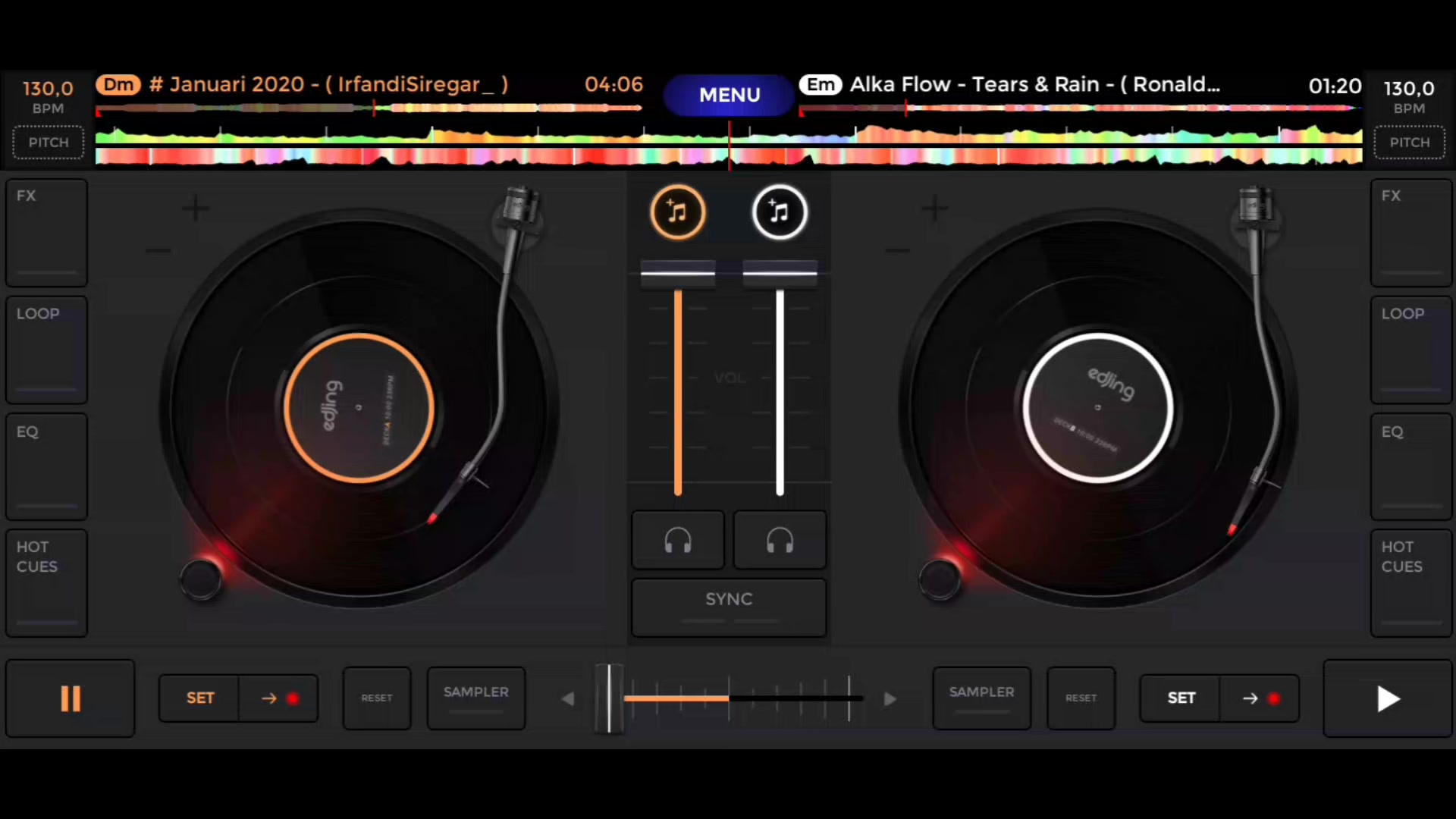1456x819 pixels.
Task: Click the orange left volume fader
Action: point(678,273)
